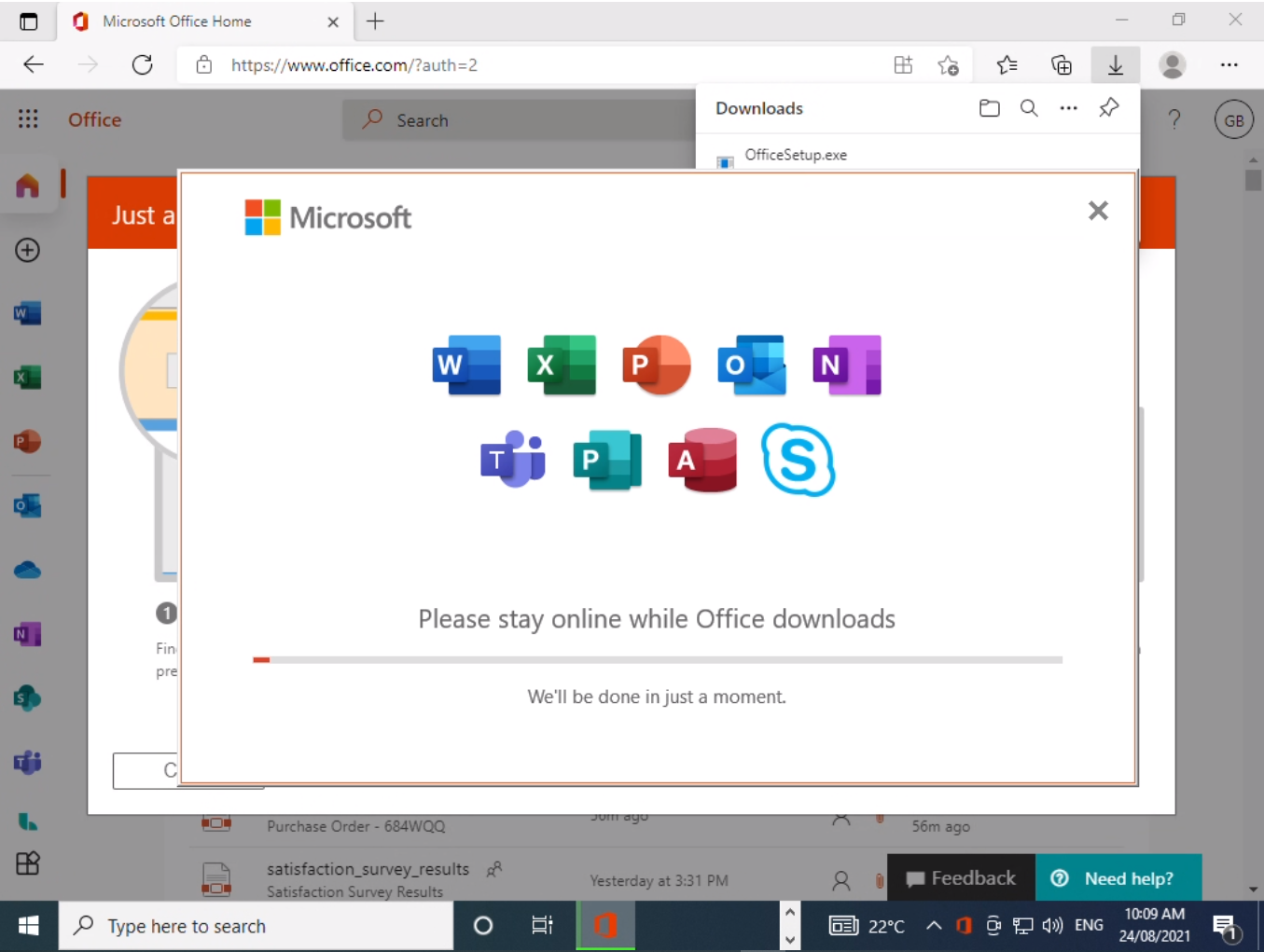Click the Need help? button

coord(1118,878)
